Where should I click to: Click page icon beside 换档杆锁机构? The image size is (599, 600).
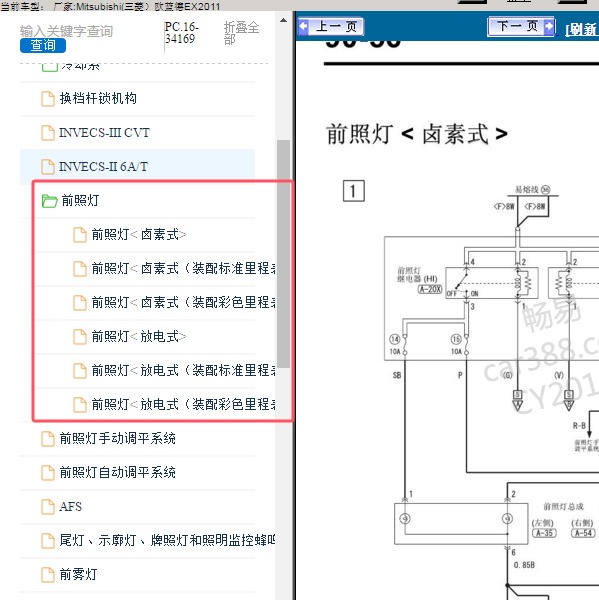click(48, 99)
